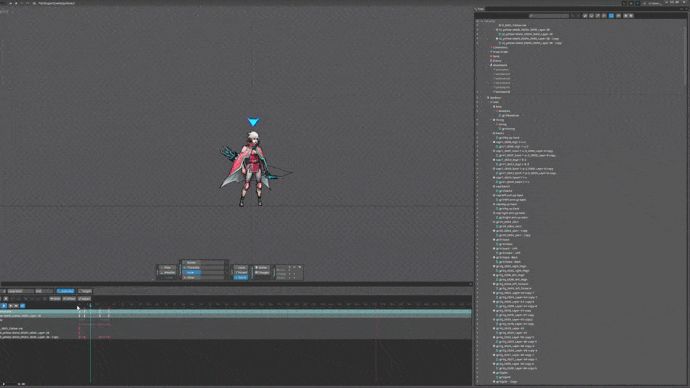Switch axes to World
690x388 pixels.
click(x=241, y=278)
